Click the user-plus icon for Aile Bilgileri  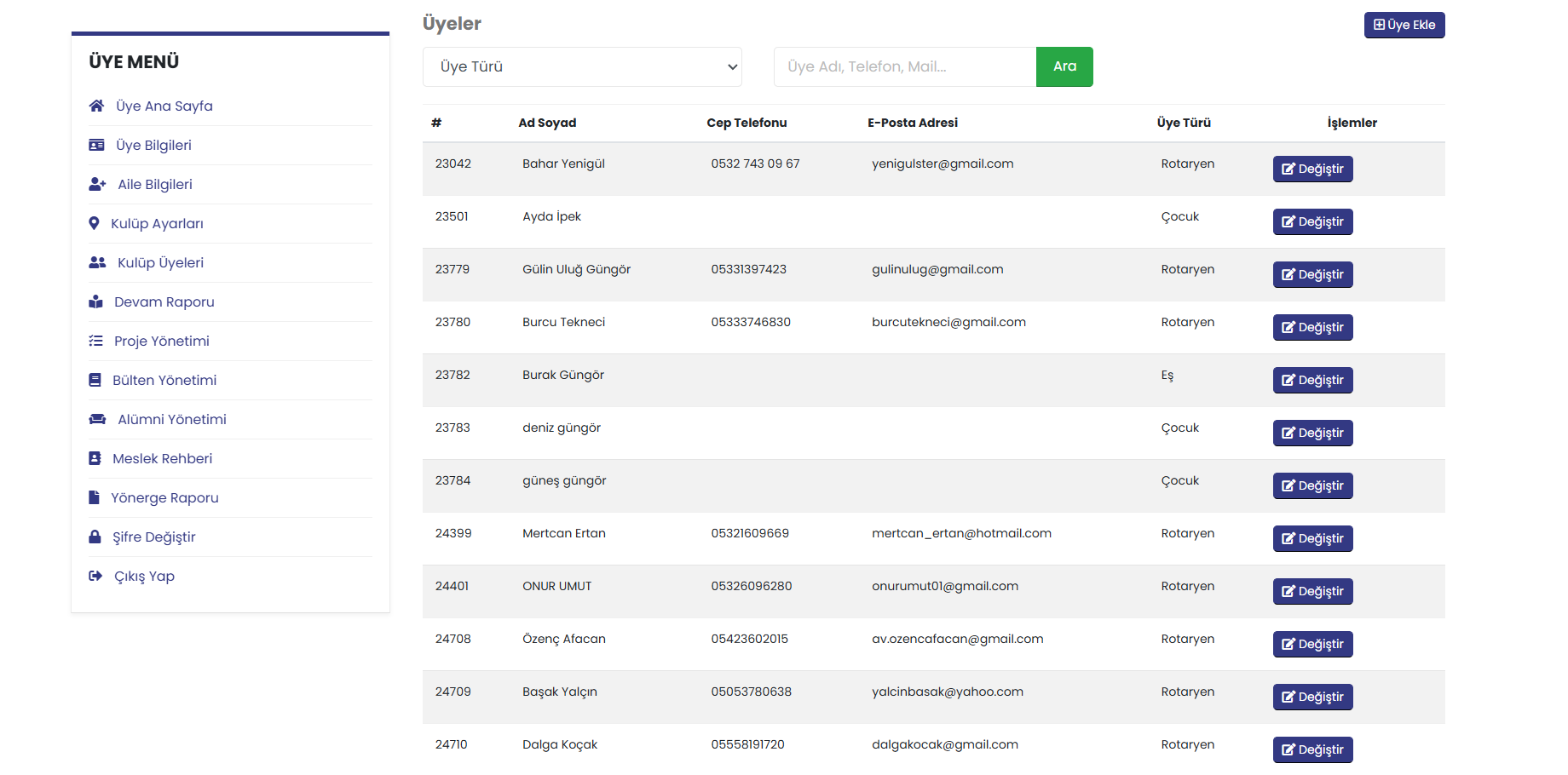pyautogui.click(x=97, y=184)
